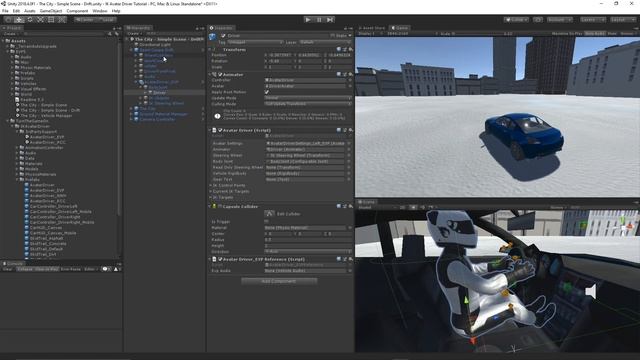
Task: Click the Project search by type icon
Action: point(110,34)
